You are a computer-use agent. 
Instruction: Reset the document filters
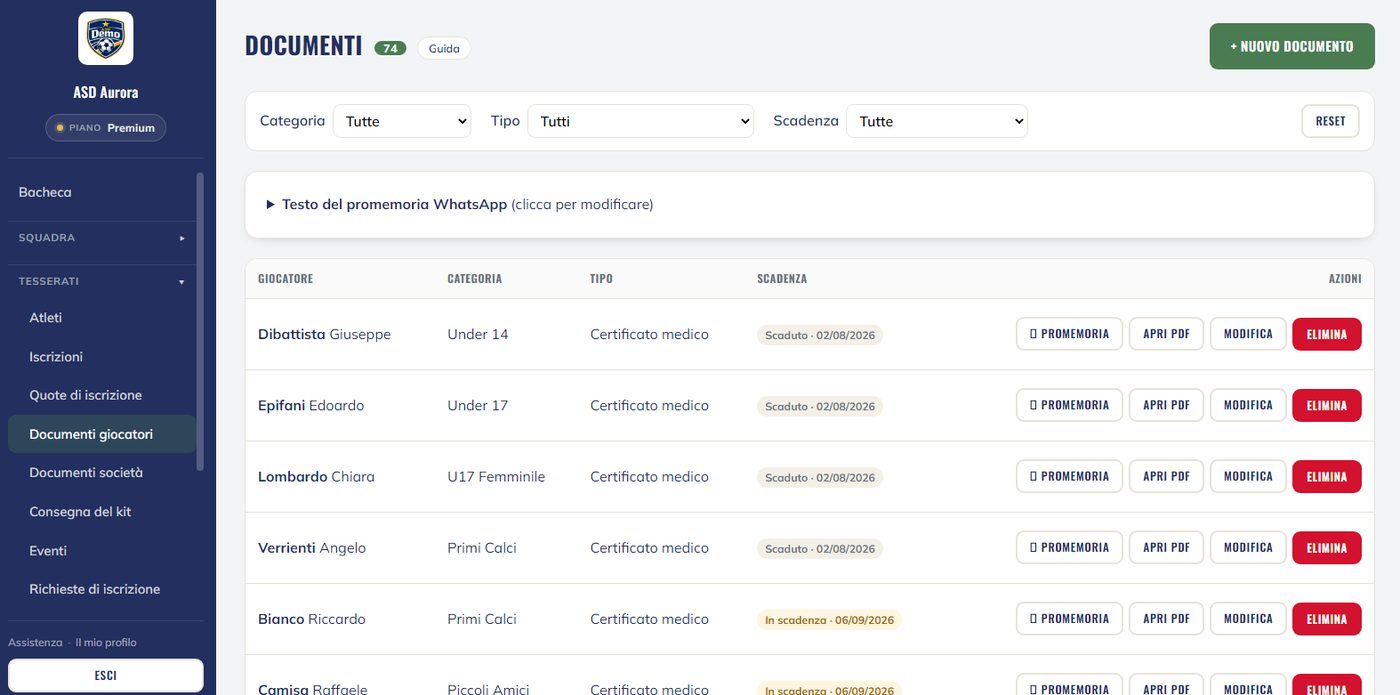click(1330, 121)
